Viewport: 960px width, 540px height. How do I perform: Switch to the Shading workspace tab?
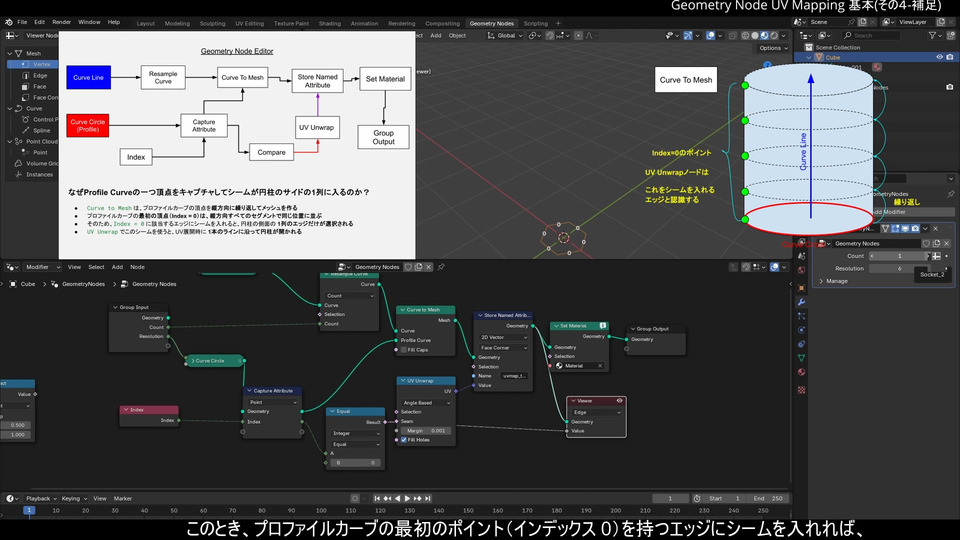pyautogui.click(x=329, y=22)
